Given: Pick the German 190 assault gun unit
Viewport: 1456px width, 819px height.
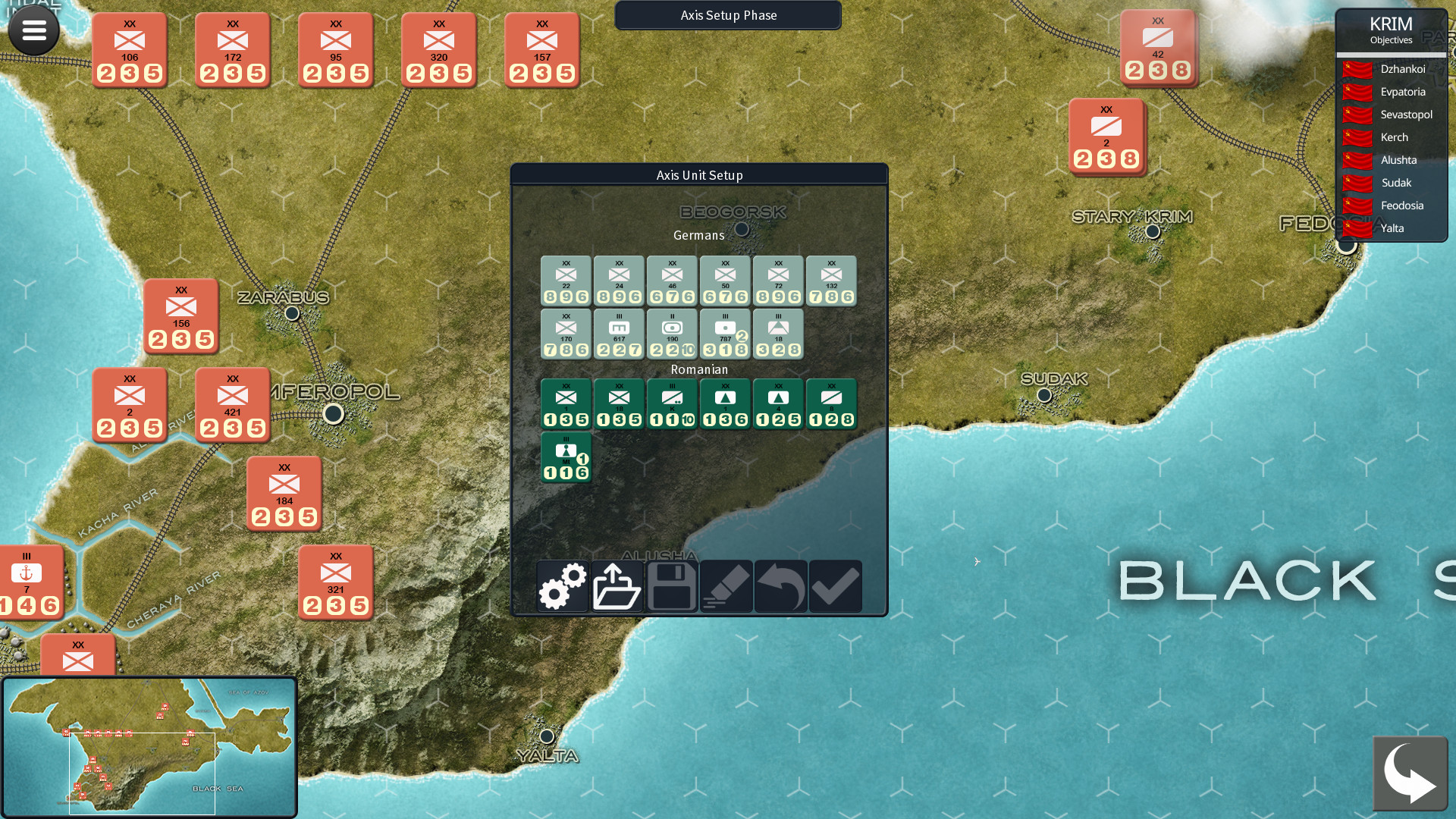Looking at the screenshot, I should (x=672, y=334).
